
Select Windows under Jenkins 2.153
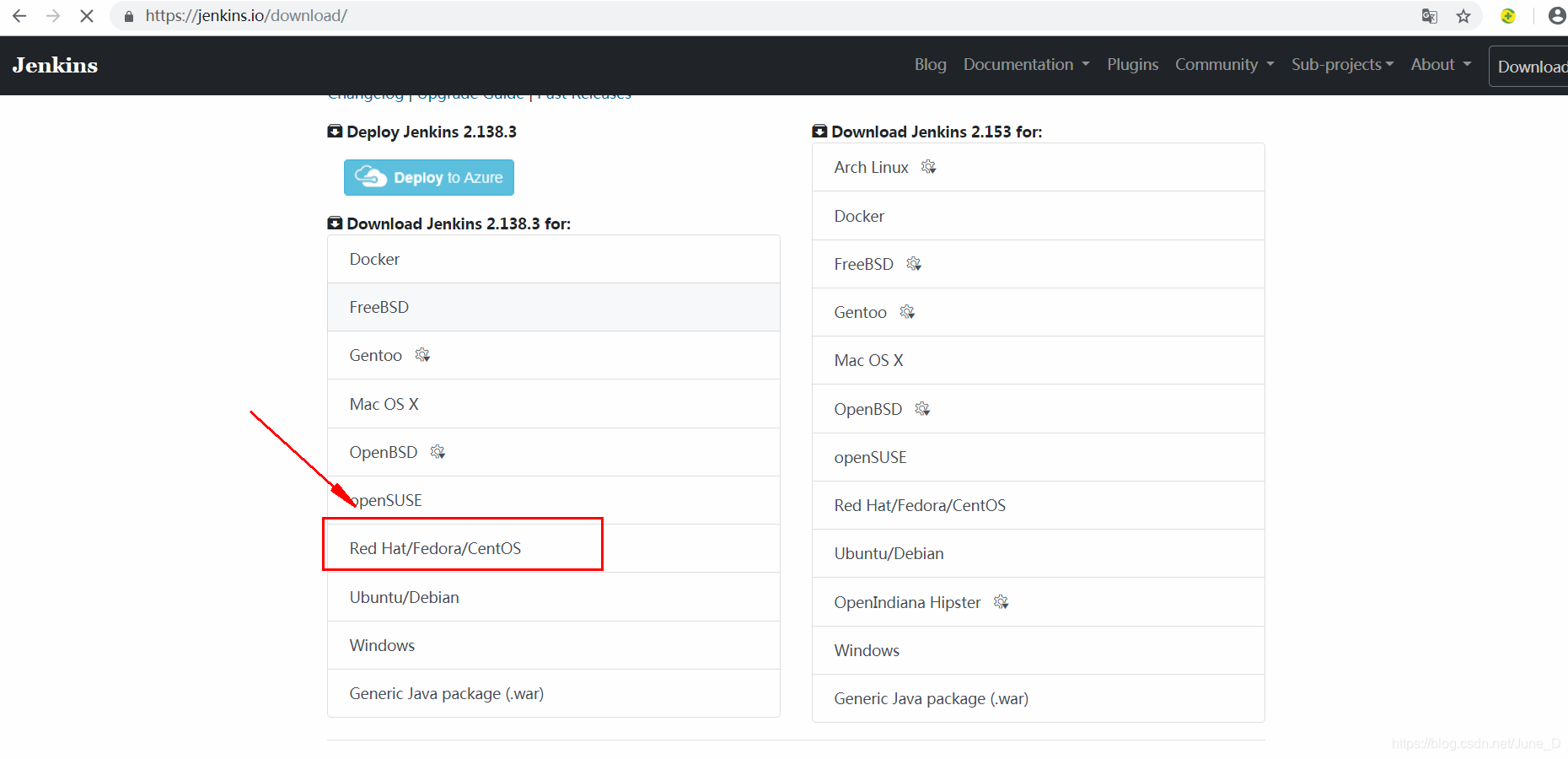pyautogui.click(x=1039, y=650)
